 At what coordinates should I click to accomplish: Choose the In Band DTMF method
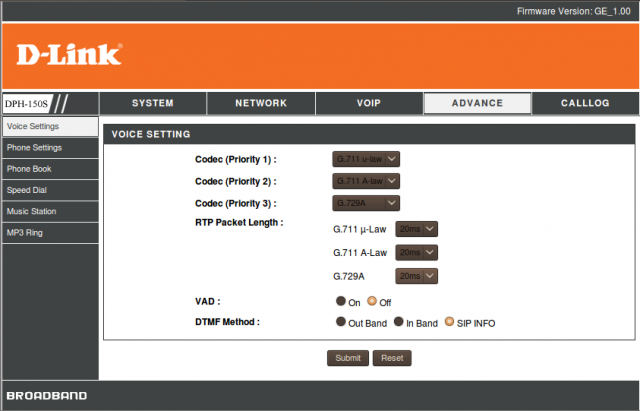[398, 322]
